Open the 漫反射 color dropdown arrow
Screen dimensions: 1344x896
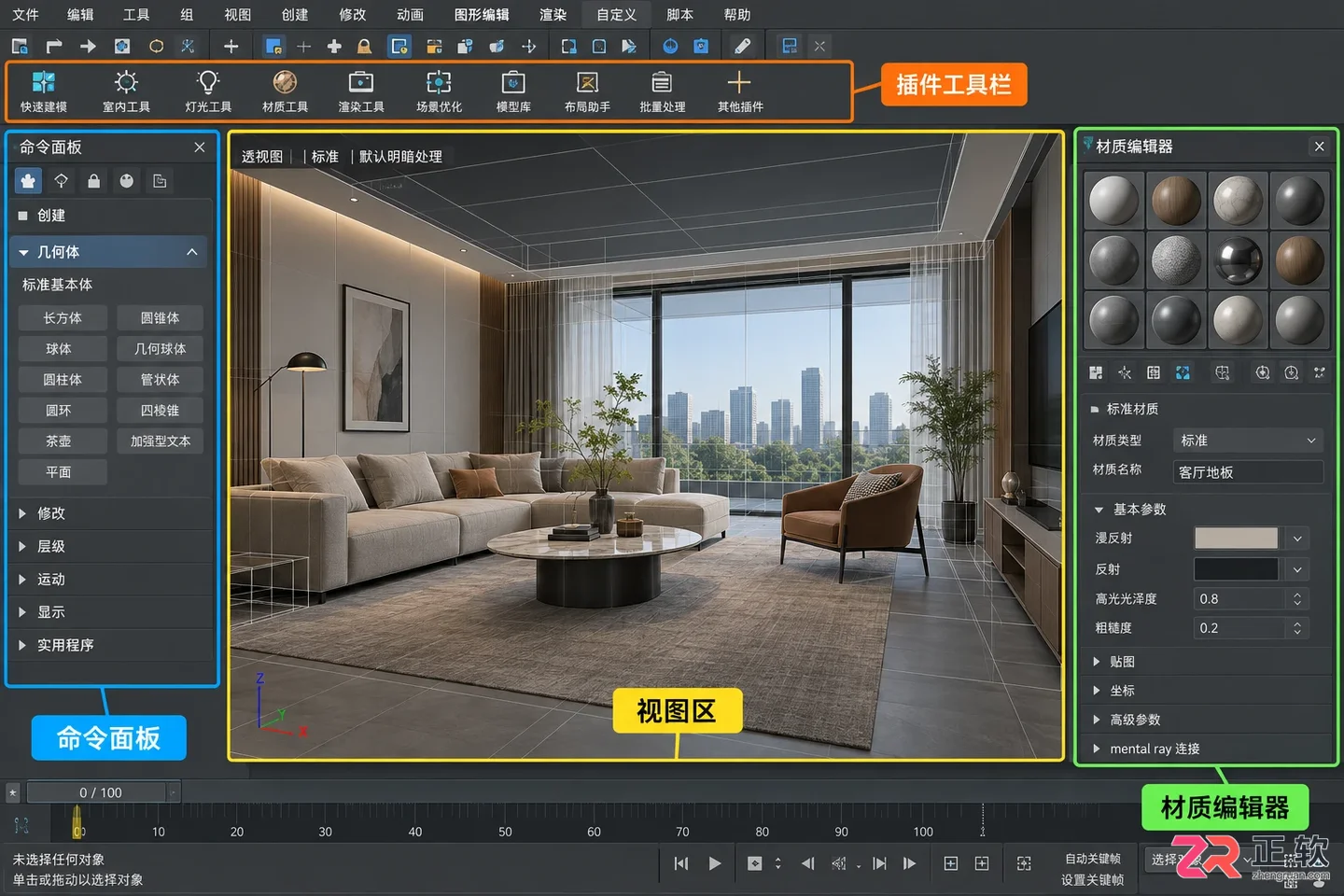[1297, 539]
